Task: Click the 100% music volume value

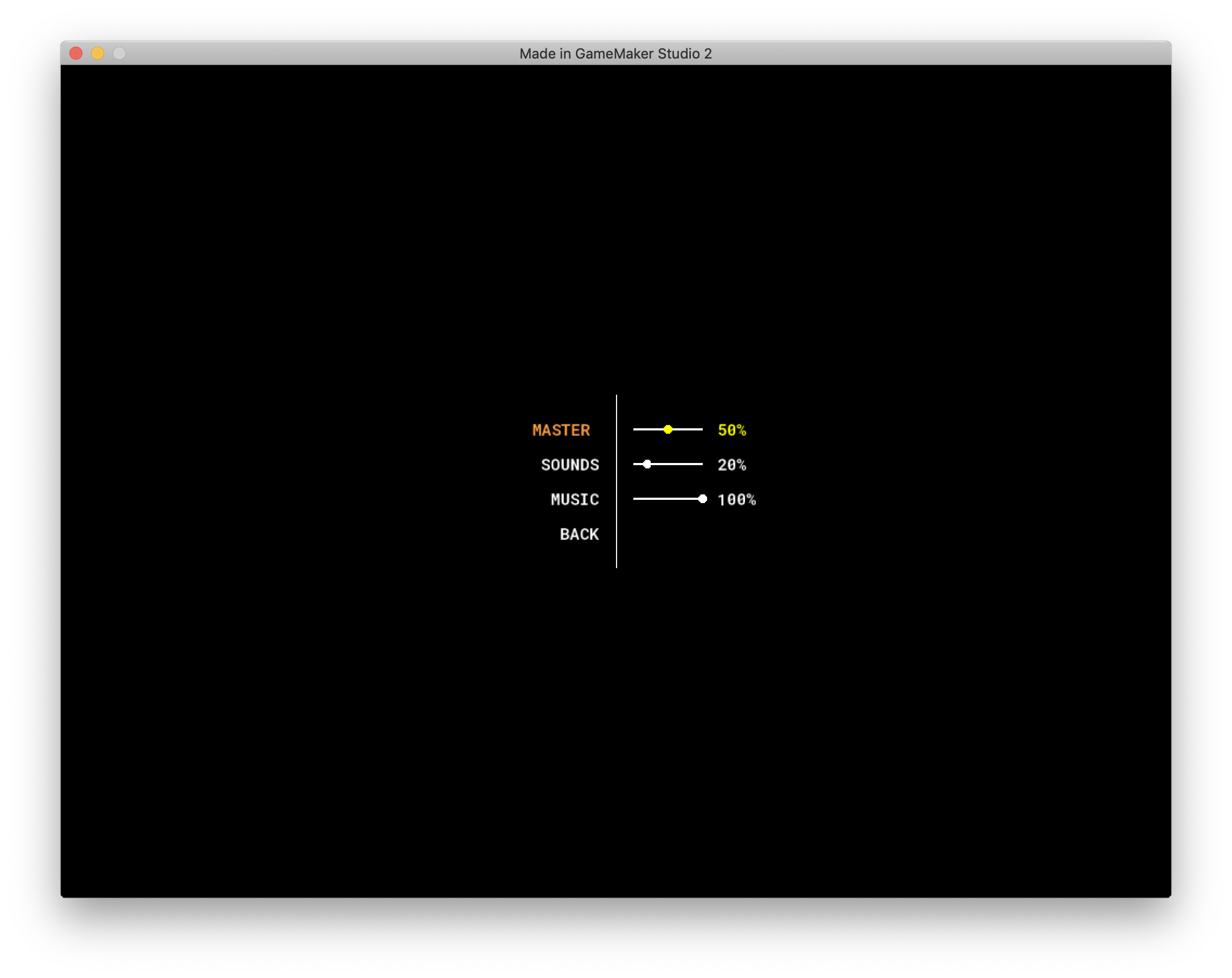Action: coord(736,500)
